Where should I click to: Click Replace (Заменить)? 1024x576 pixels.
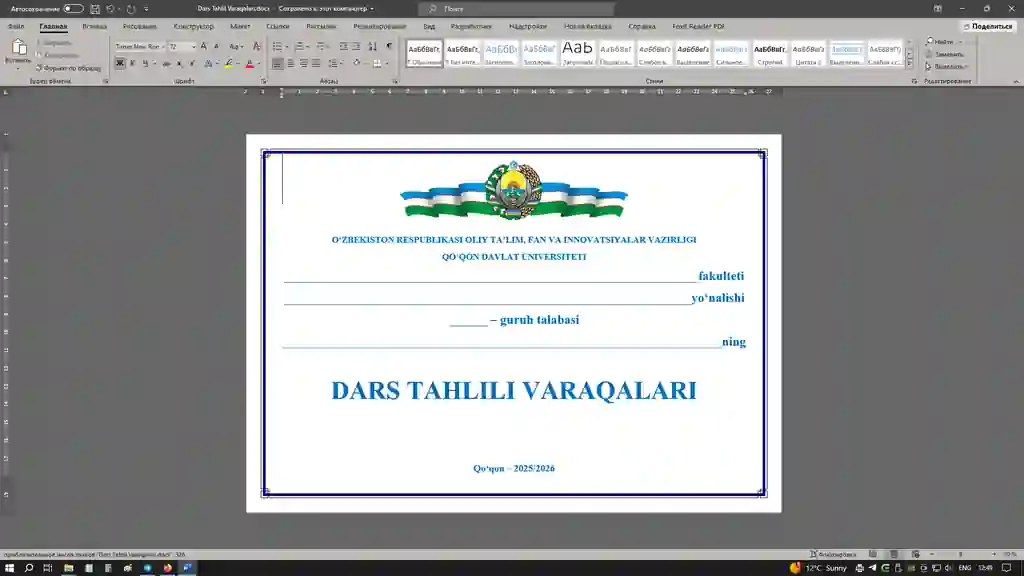[x=945, y=54]
